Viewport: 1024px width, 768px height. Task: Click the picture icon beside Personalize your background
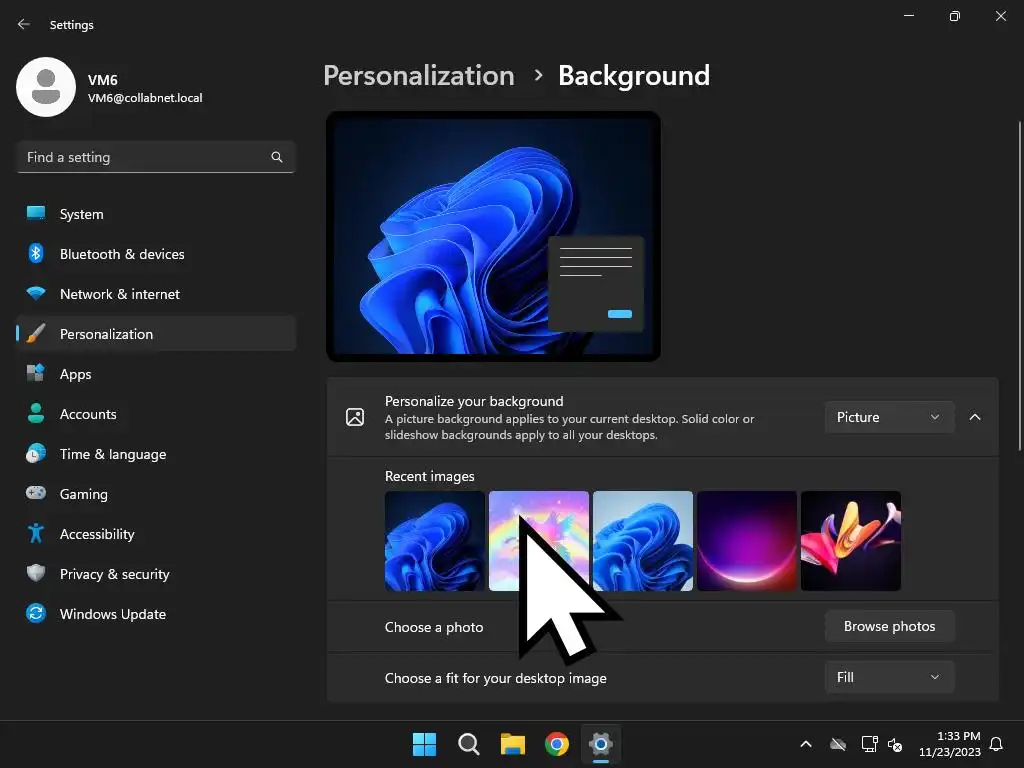(355, 417)
